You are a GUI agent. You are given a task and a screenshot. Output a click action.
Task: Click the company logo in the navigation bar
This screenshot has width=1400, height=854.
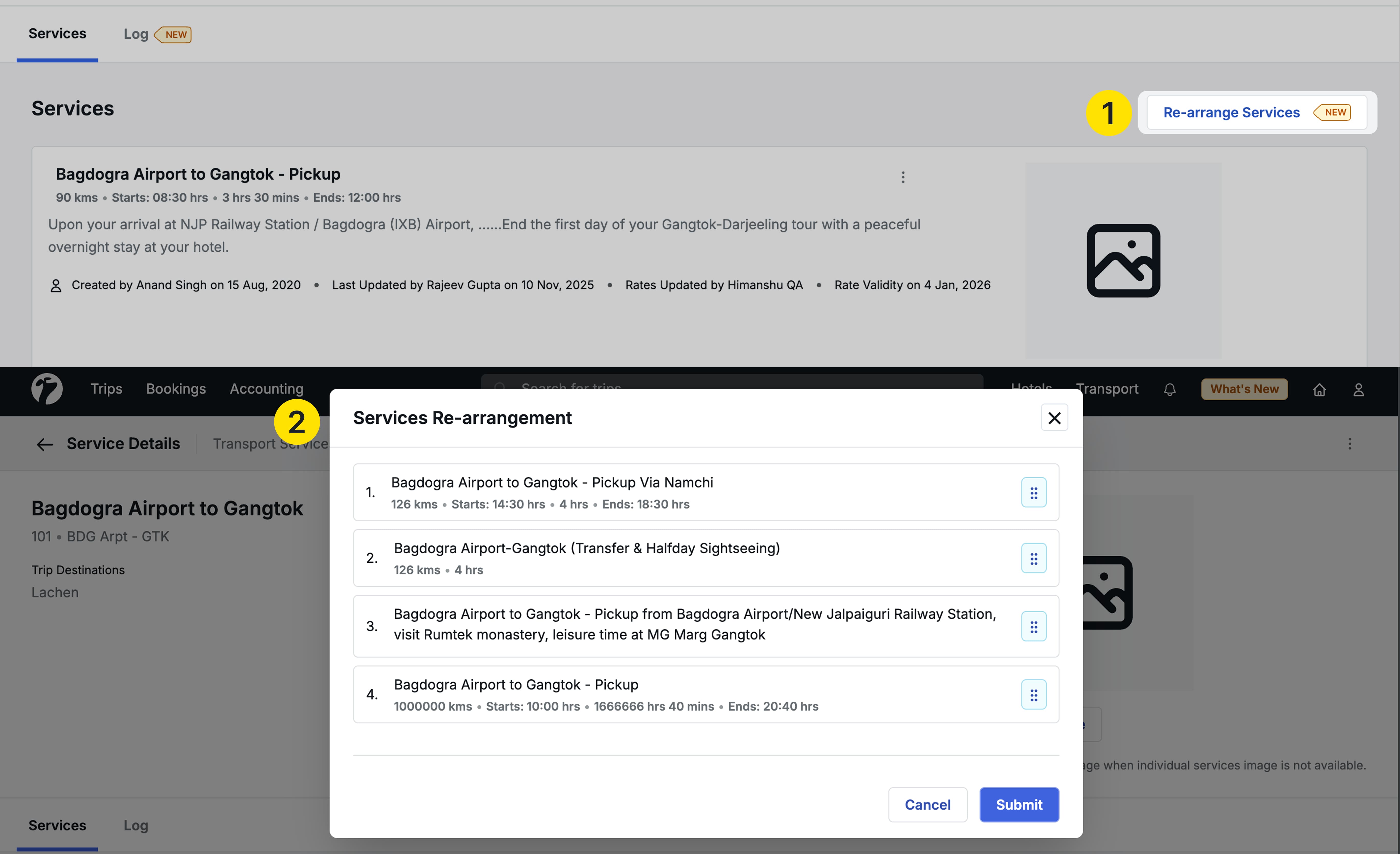pyautogui.click(x=46, y=389)
